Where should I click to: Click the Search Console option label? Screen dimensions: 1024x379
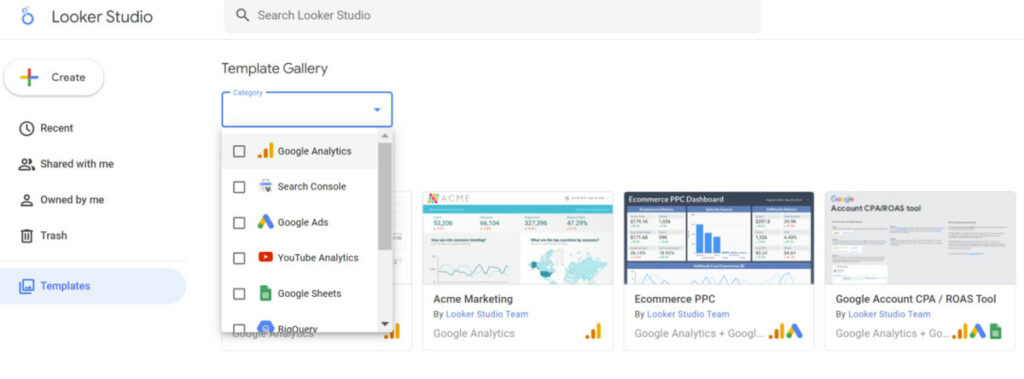point(312,187)
